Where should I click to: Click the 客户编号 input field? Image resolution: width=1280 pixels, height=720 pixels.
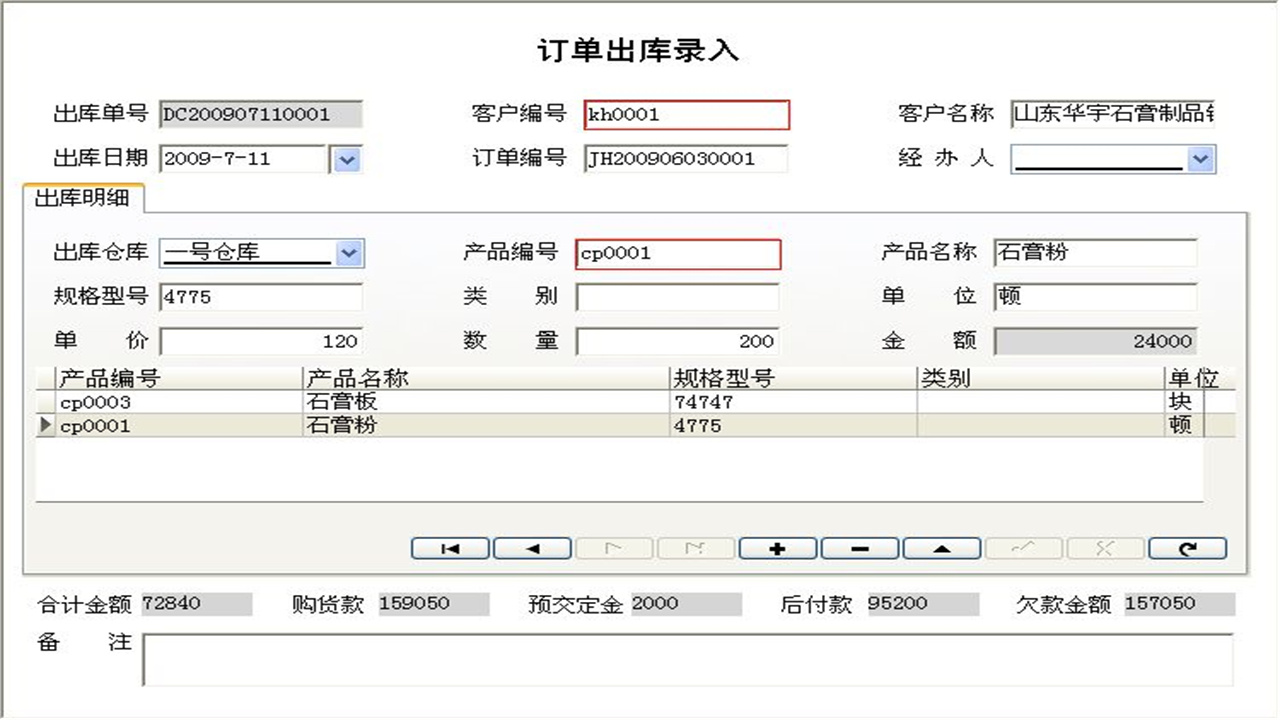[686, 115]
